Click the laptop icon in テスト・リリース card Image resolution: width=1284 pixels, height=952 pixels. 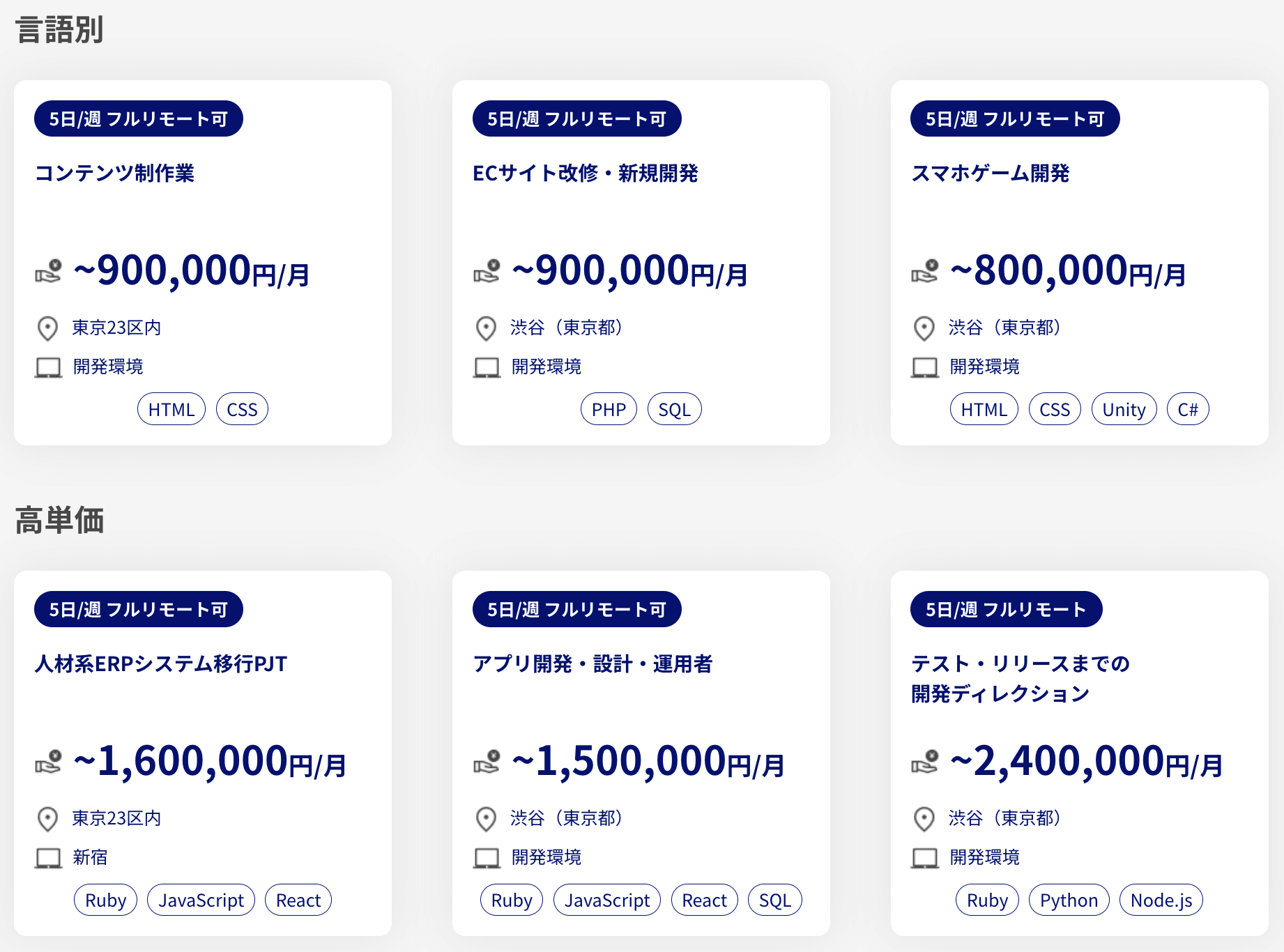click(x=924, y=858)
